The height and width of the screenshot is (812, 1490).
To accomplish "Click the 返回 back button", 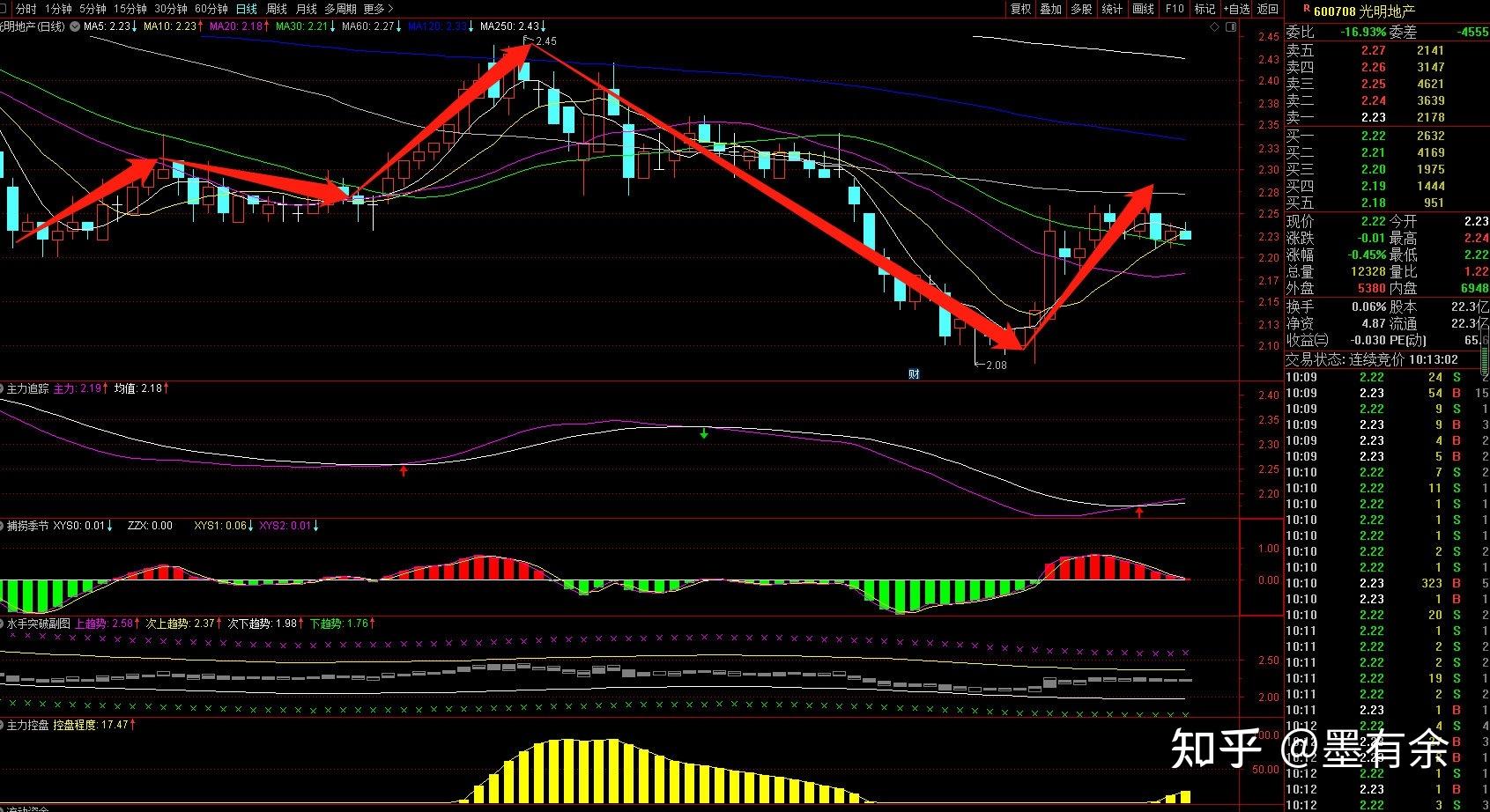I will [x=1268, y=9].
